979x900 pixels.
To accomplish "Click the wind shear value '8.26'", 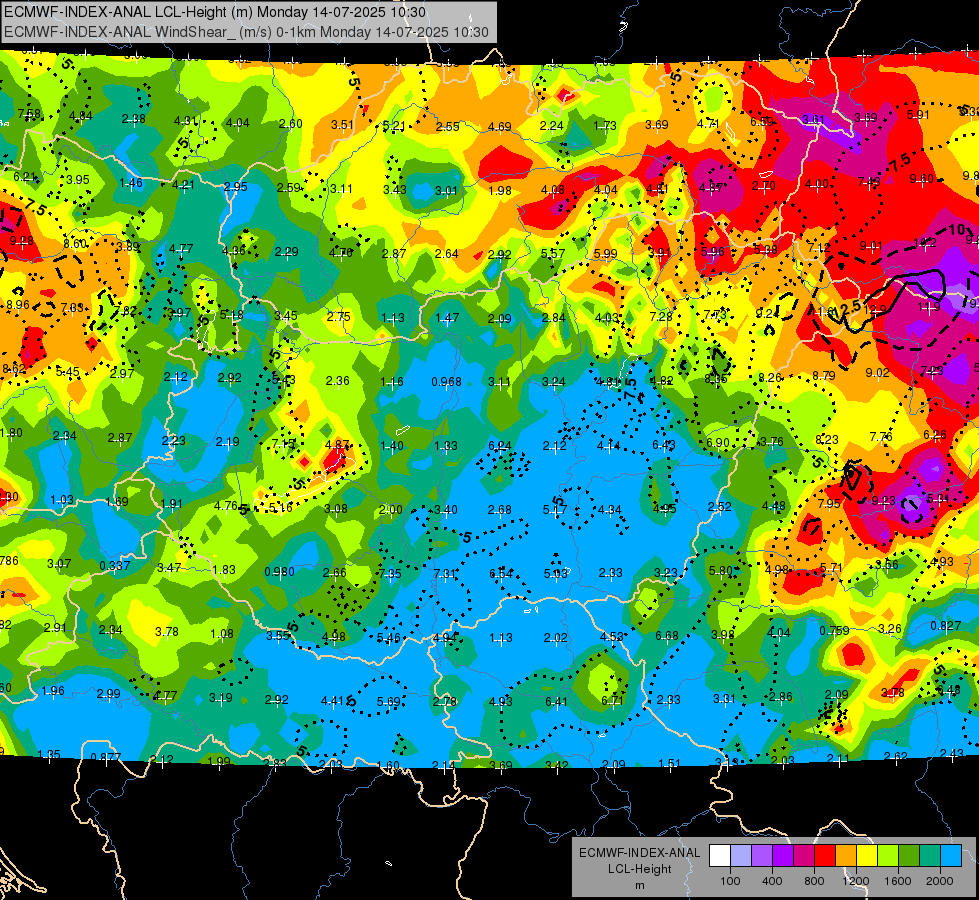I will point(770,377).
